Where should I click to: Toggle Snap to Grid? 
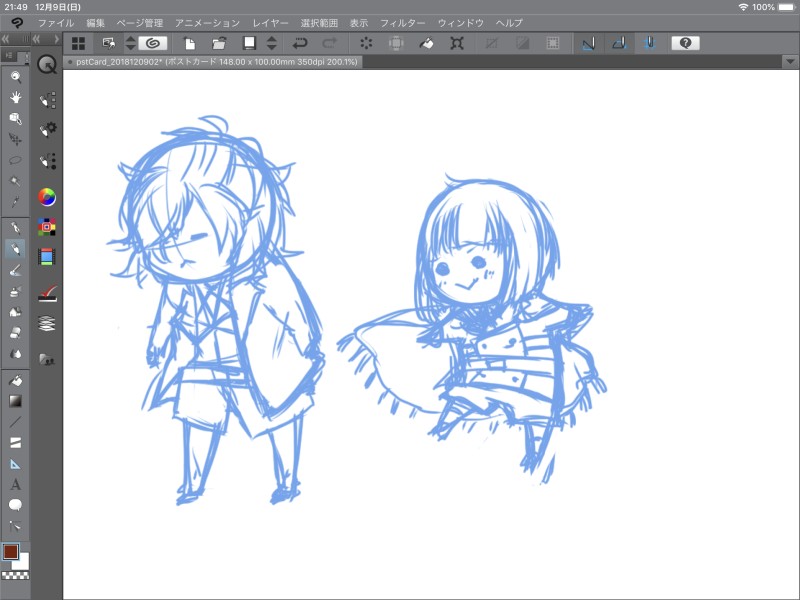[x=649, y=43]
